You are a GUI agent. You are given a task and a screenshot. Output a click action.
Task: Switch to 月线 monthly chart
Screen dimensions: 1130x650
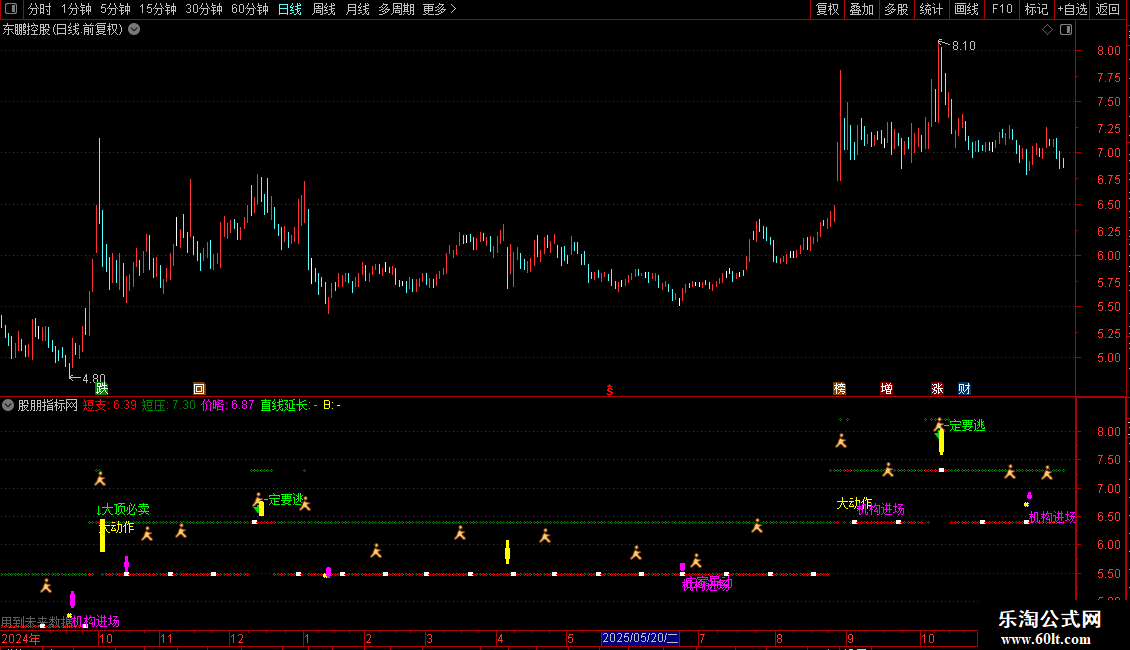click(x=357, y=9)
